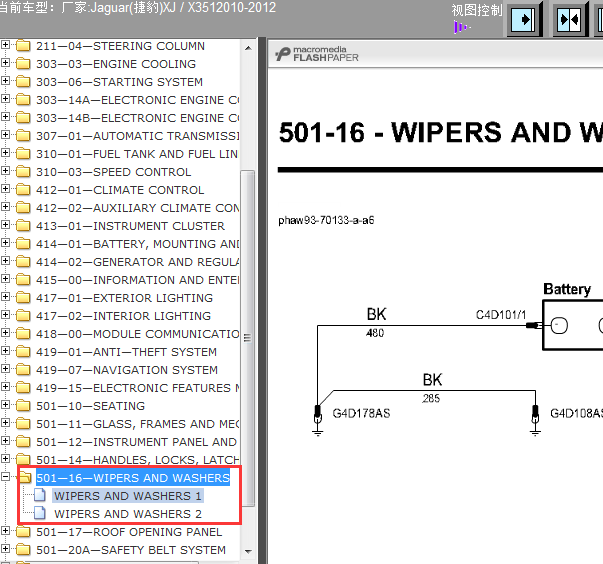603x564 pixels.
Task: Select 303-14B Electronic Engine Controls entry
Action: point(137,118)
